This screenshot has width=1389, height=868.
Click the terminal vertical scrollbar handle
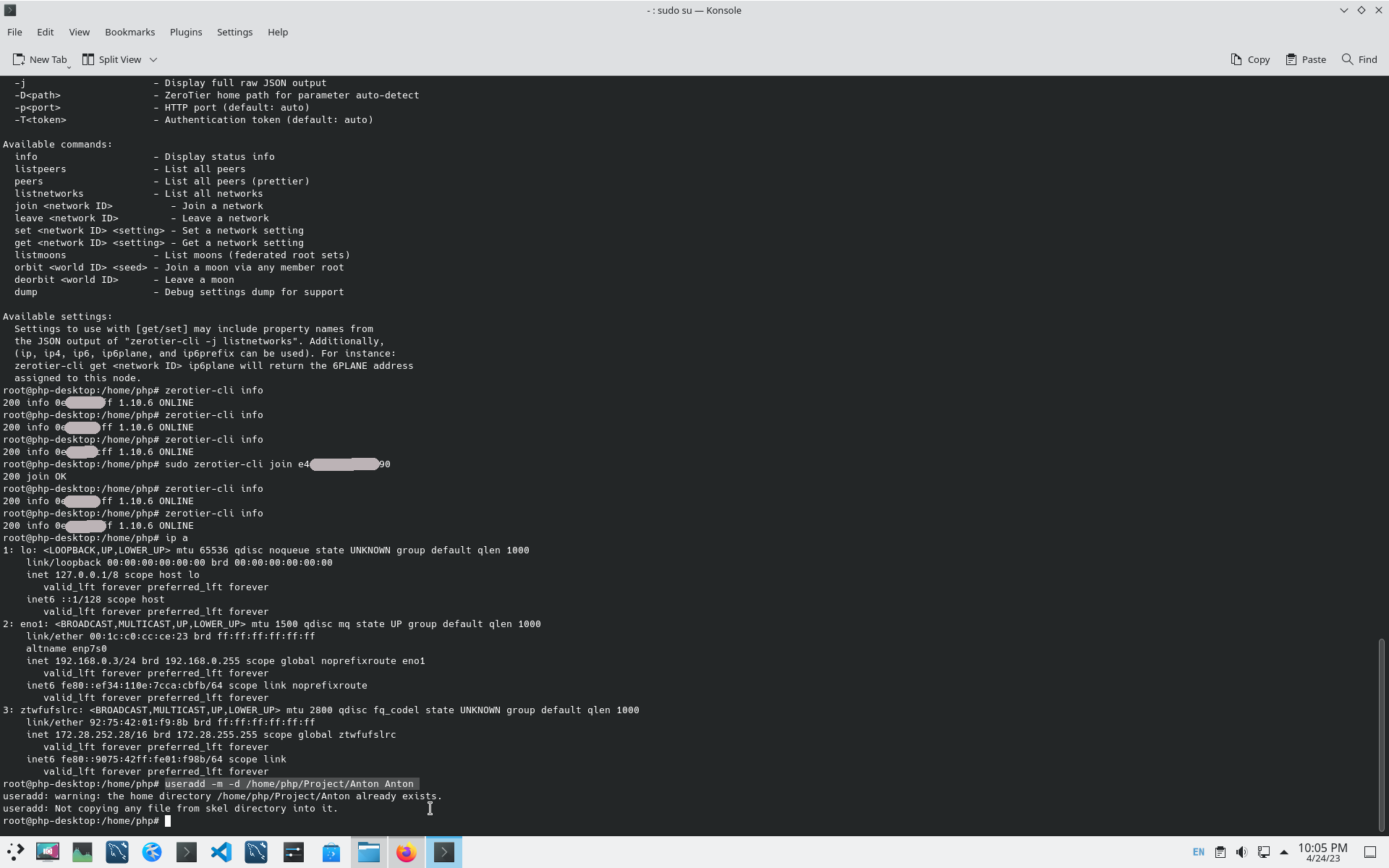[x=1381, y=734]
